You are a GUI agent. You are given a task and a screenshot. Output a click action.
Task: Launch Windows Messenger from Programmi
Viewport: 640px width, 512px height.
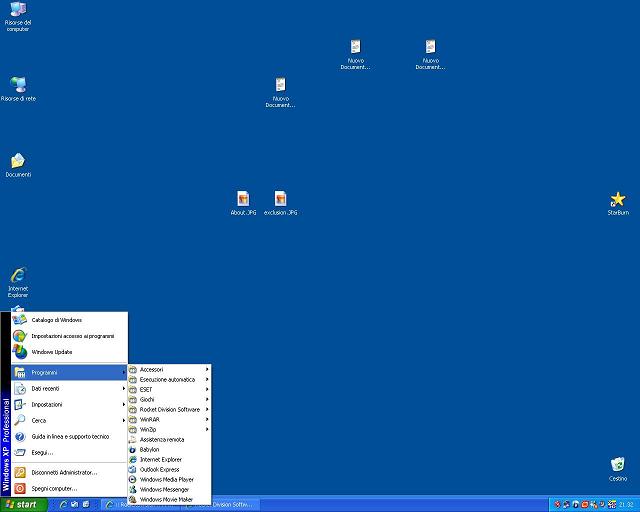coord(169,489)
